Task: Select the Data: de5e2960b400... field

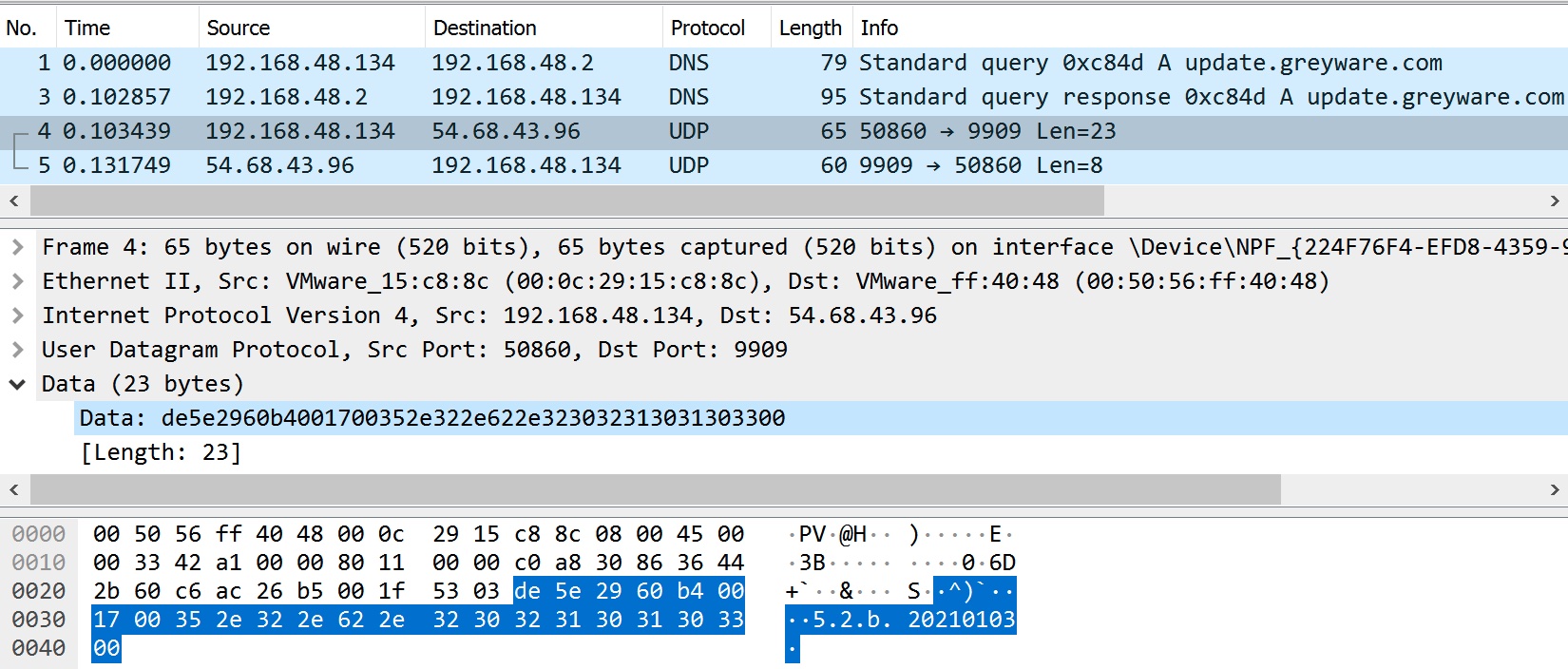Action: point(821,418)
